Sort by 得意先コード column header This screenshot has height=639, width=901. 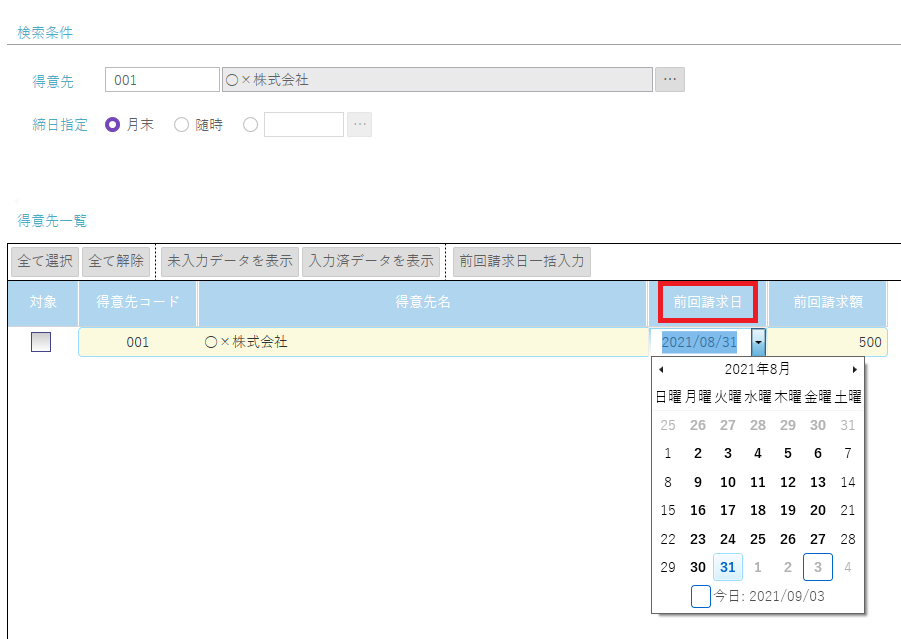[x=138, y=302]
